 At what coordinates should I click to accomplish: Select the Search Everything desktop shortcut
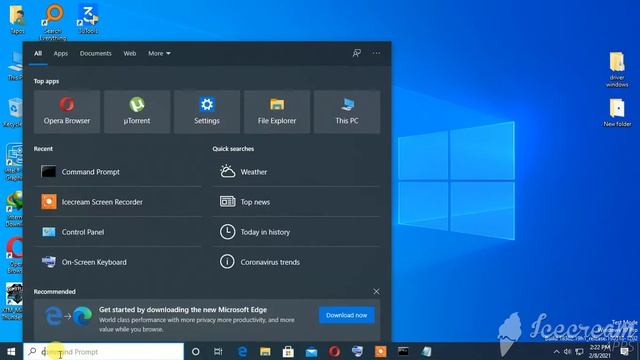tap(53, 22)
